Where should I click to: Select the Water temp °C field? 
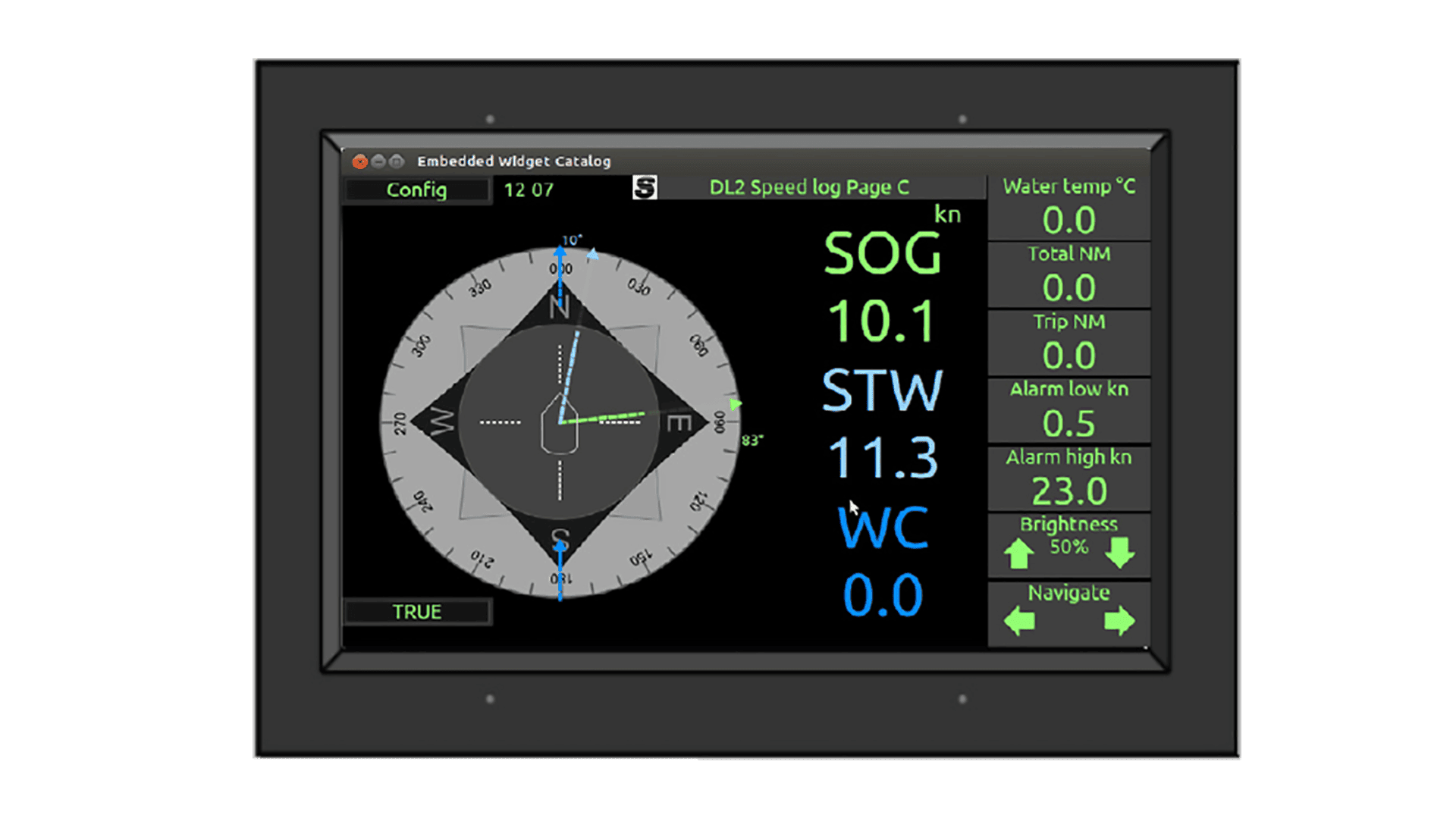(x=1068, y=208)
